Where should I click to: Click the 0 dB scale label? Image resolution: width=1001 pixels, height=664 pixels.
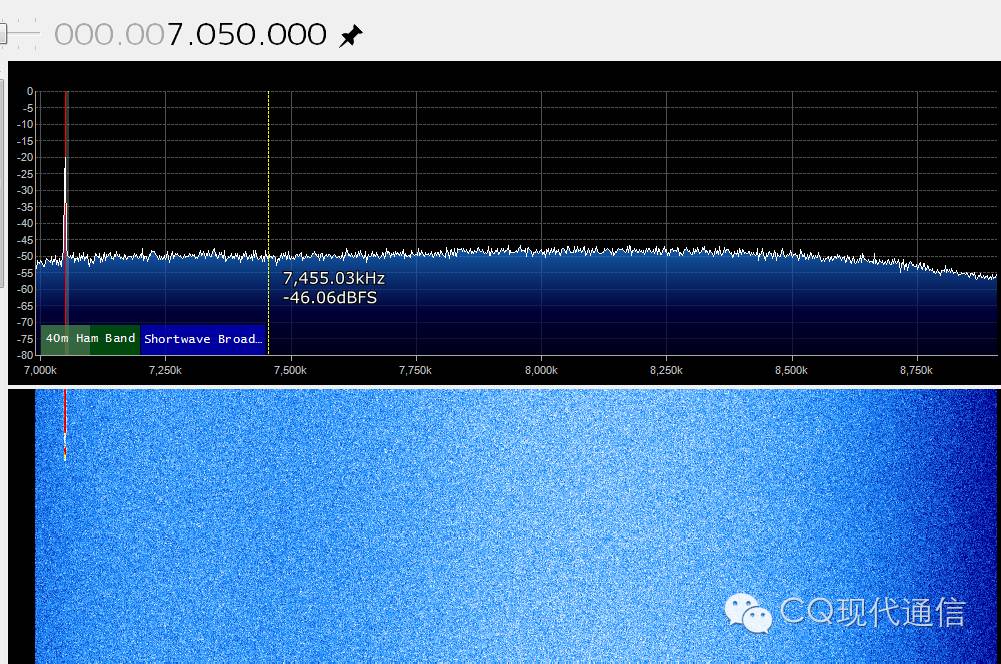pyautogui.click(x=30, y=92)
